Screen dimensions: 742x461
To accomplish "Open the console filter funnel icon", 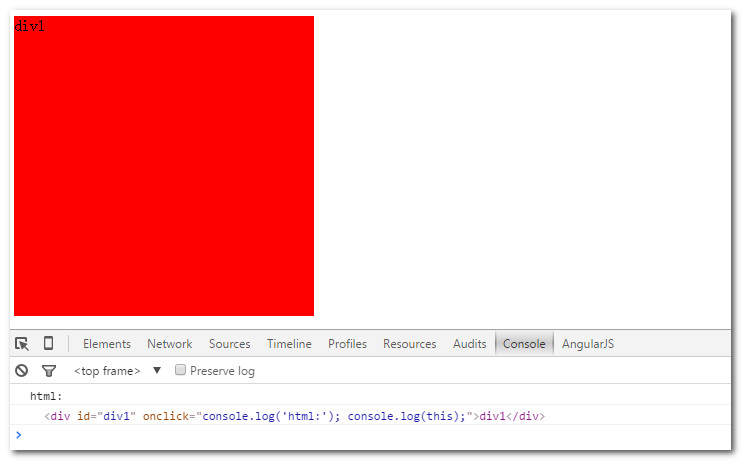I will click(x=48, y=371).
